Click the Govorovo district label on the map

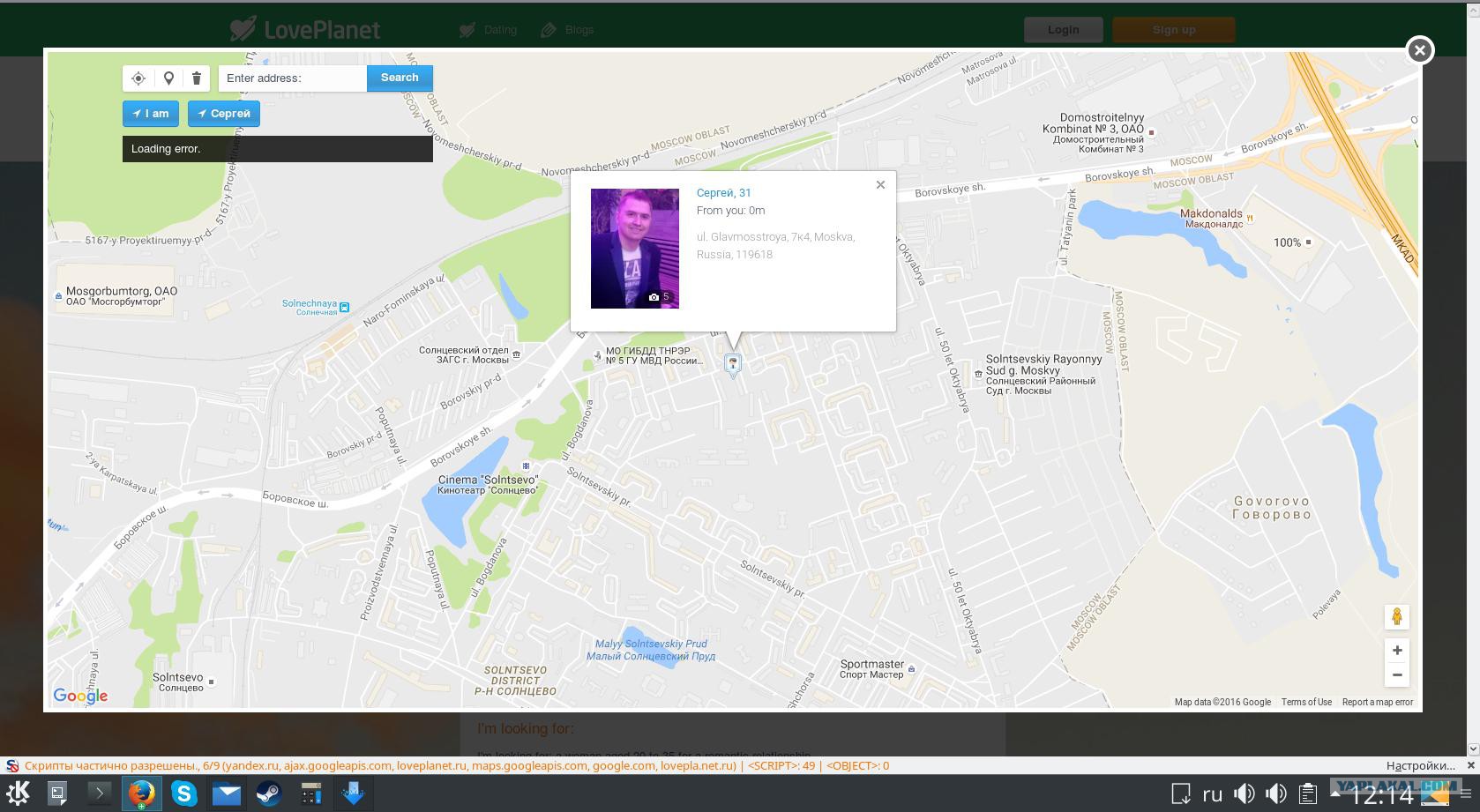click(x=1272, y=508)
